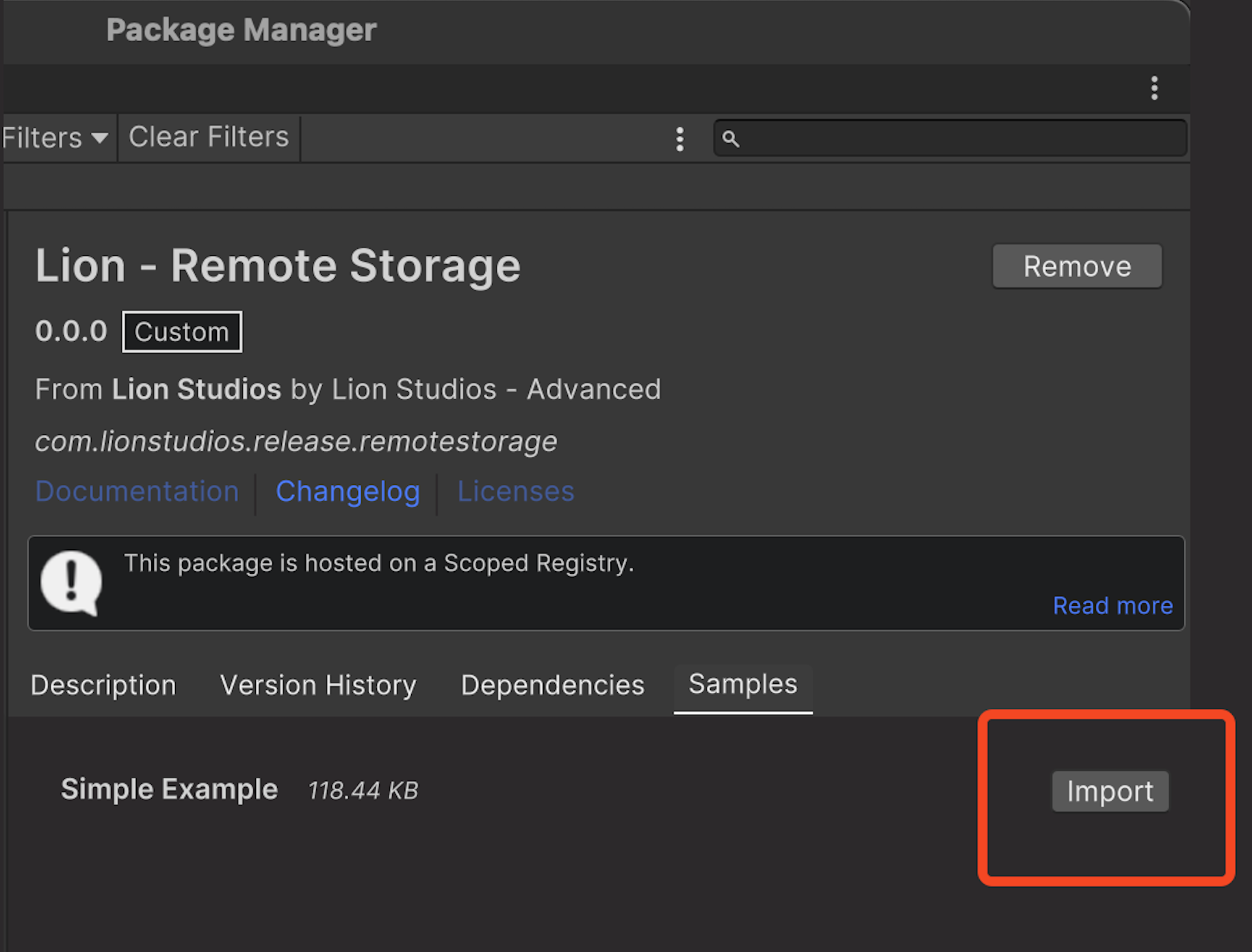
Task: Import the Simple Example sample
Action: point(1110,791)
